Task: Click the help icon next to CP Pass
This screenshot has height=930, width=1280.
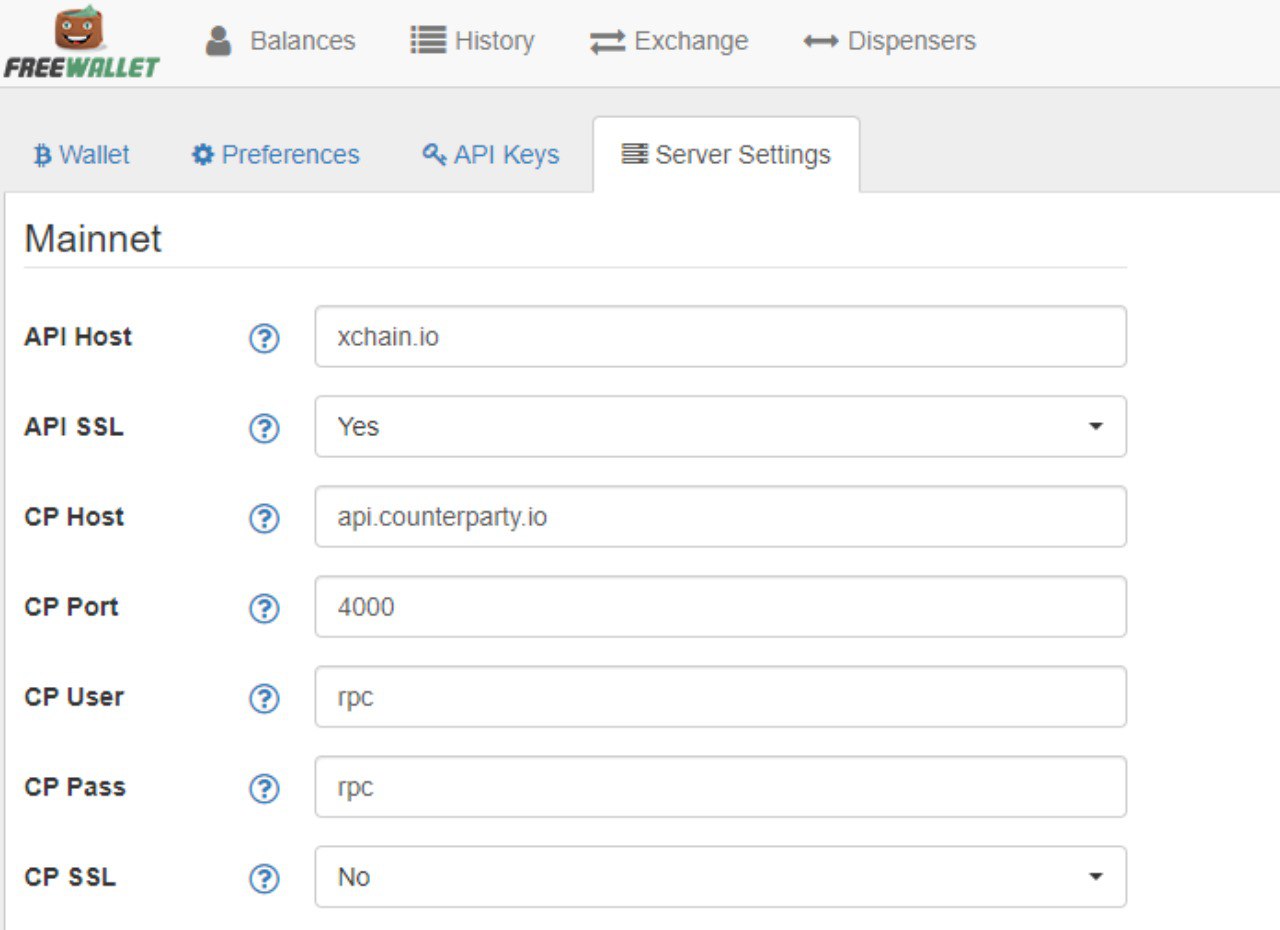Action: click(264, 789)
